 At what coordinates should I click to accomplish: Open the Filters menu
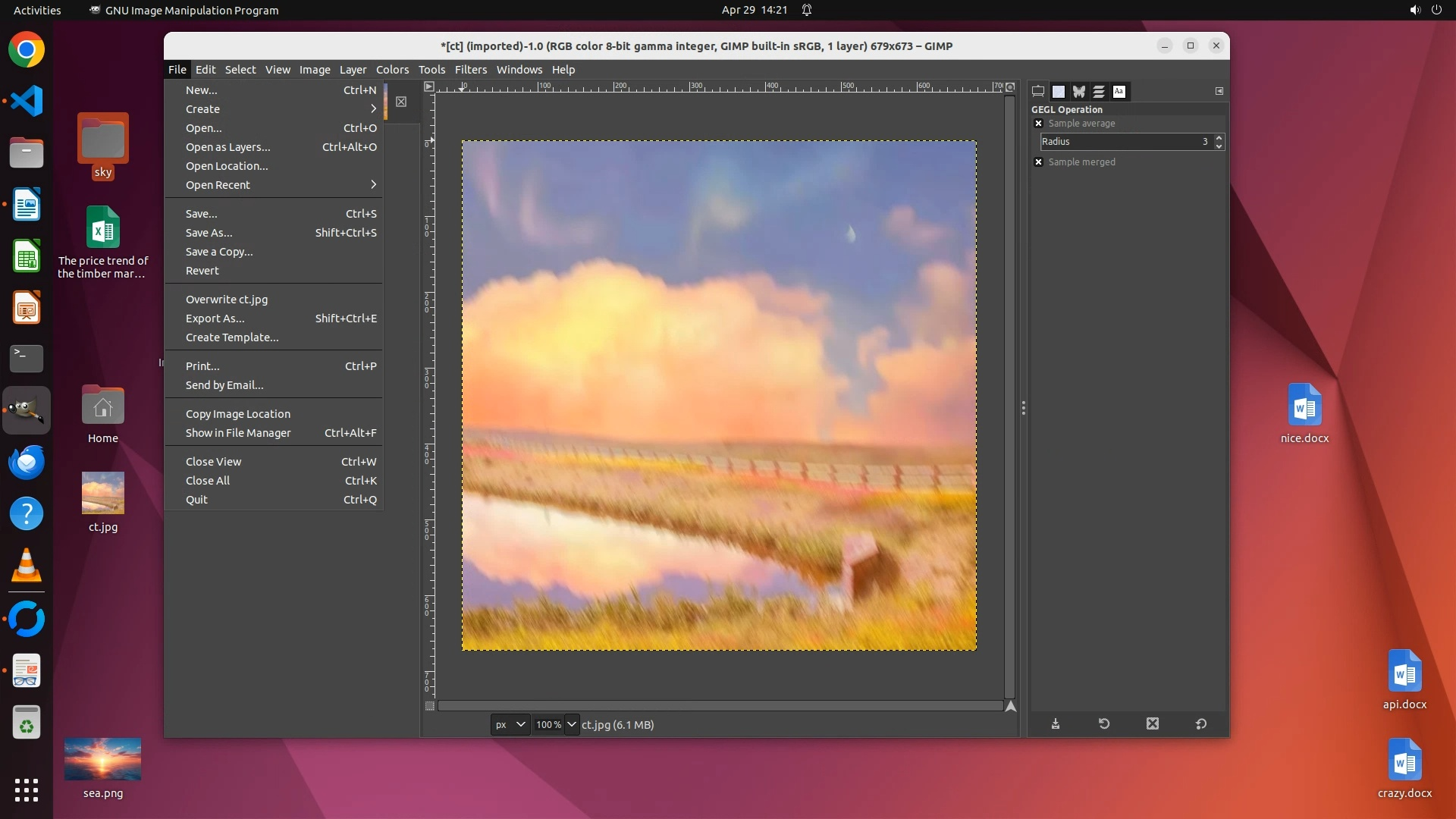coord(470,70)
